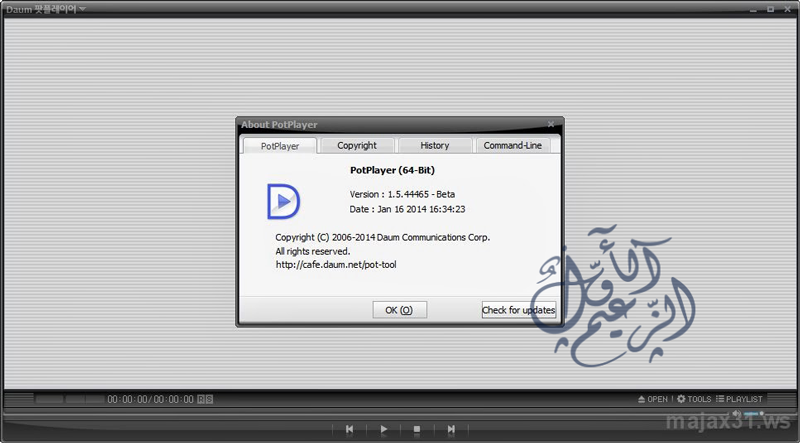
Task: Maximize the main player window
Action: click(770, 9)
